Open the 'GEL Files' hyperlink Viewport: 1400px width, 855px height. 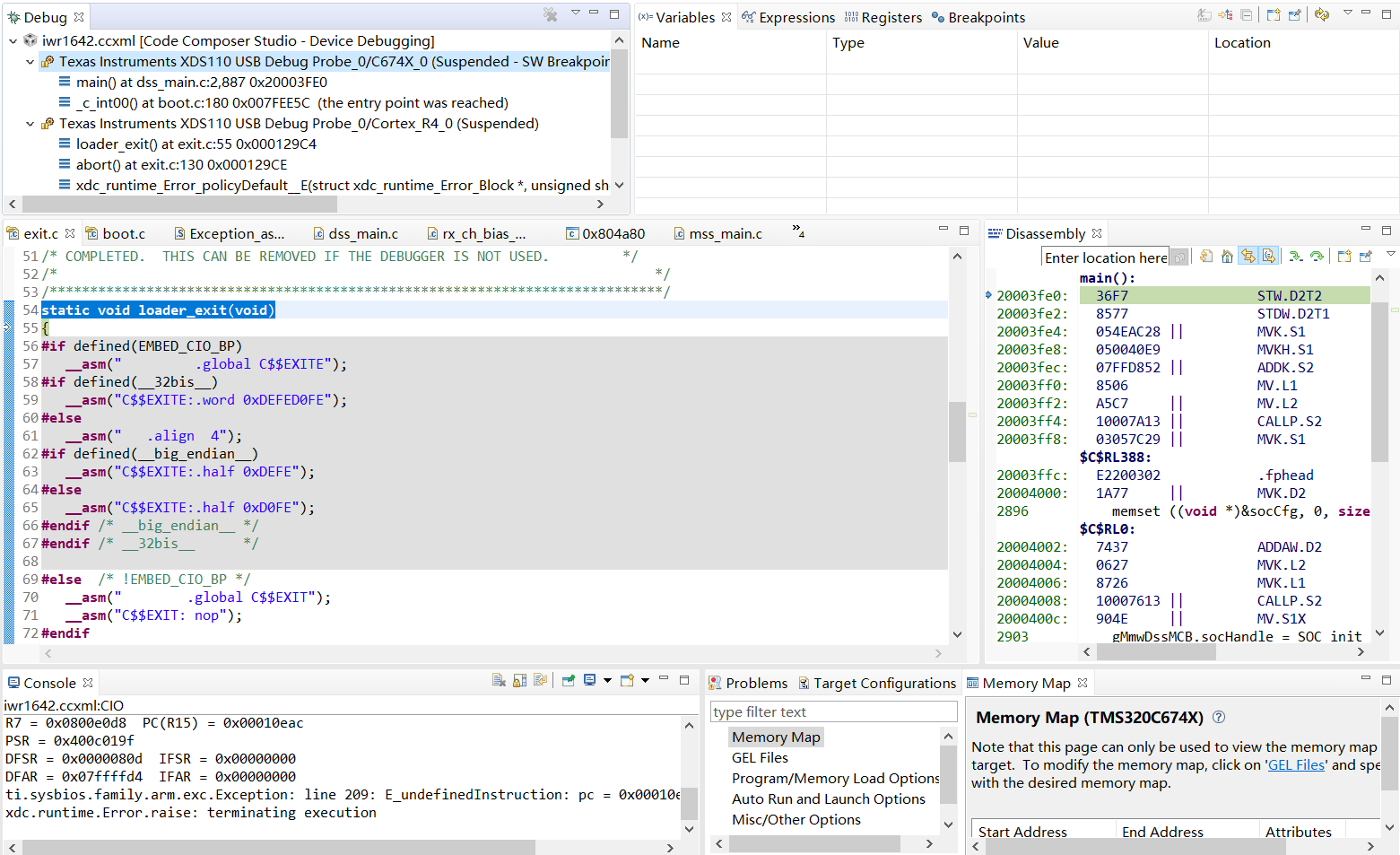click(1295, 765)
